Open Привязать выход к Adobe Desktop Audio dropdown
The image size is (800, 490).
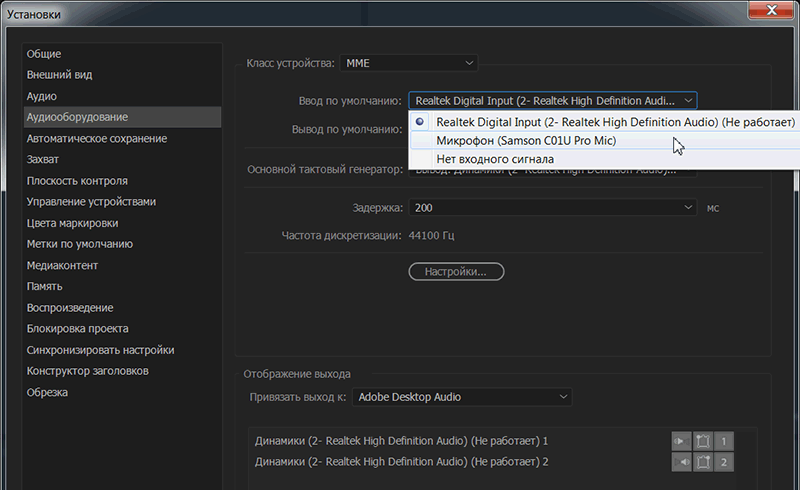click(462, 397)
